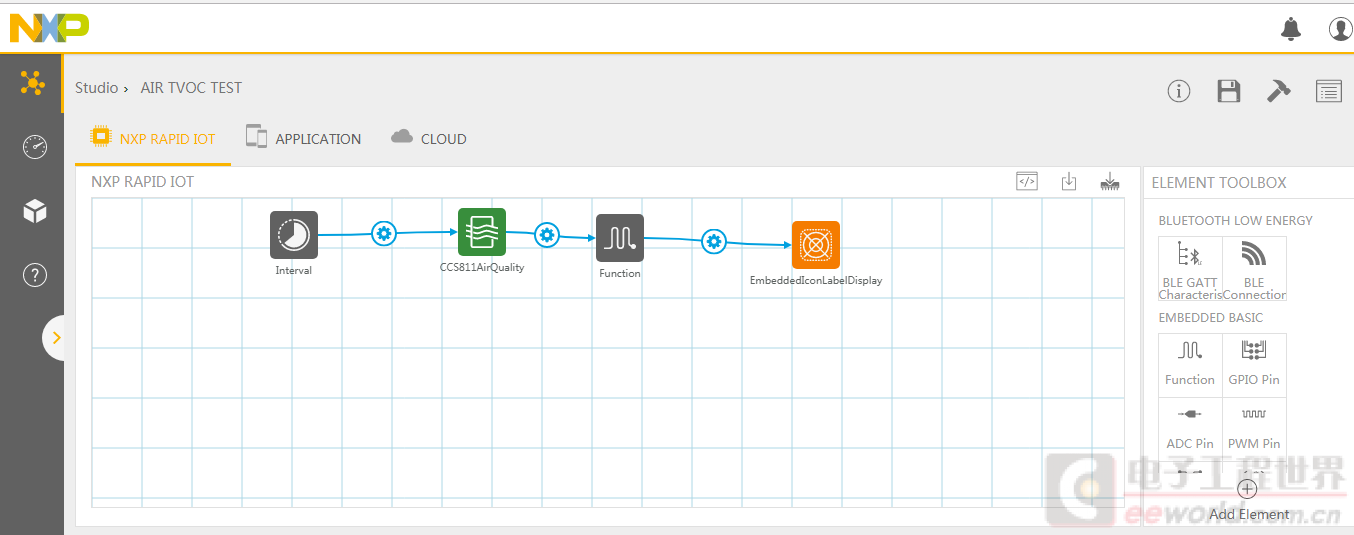This screenshot has height=535, width=1354.
Task: Open the cube icon in sidebar
Action: (34, 211)
